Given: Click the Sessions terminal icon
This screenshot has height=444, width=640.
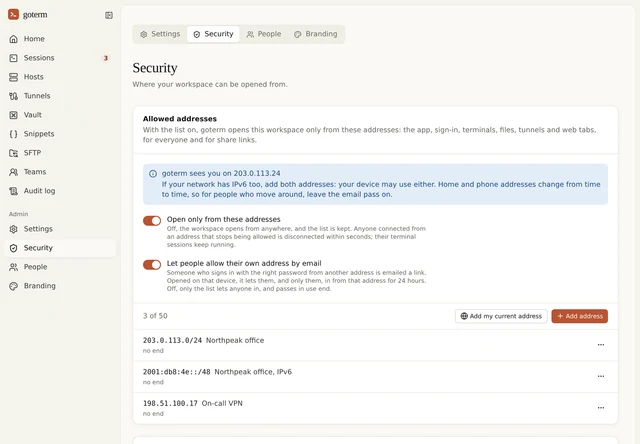Looking at the screenshot, I should pos(13,58).
